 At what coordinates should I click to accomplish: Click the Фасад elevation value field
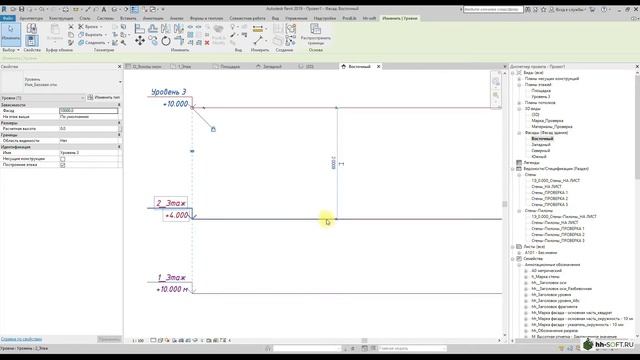click(89, 111)
